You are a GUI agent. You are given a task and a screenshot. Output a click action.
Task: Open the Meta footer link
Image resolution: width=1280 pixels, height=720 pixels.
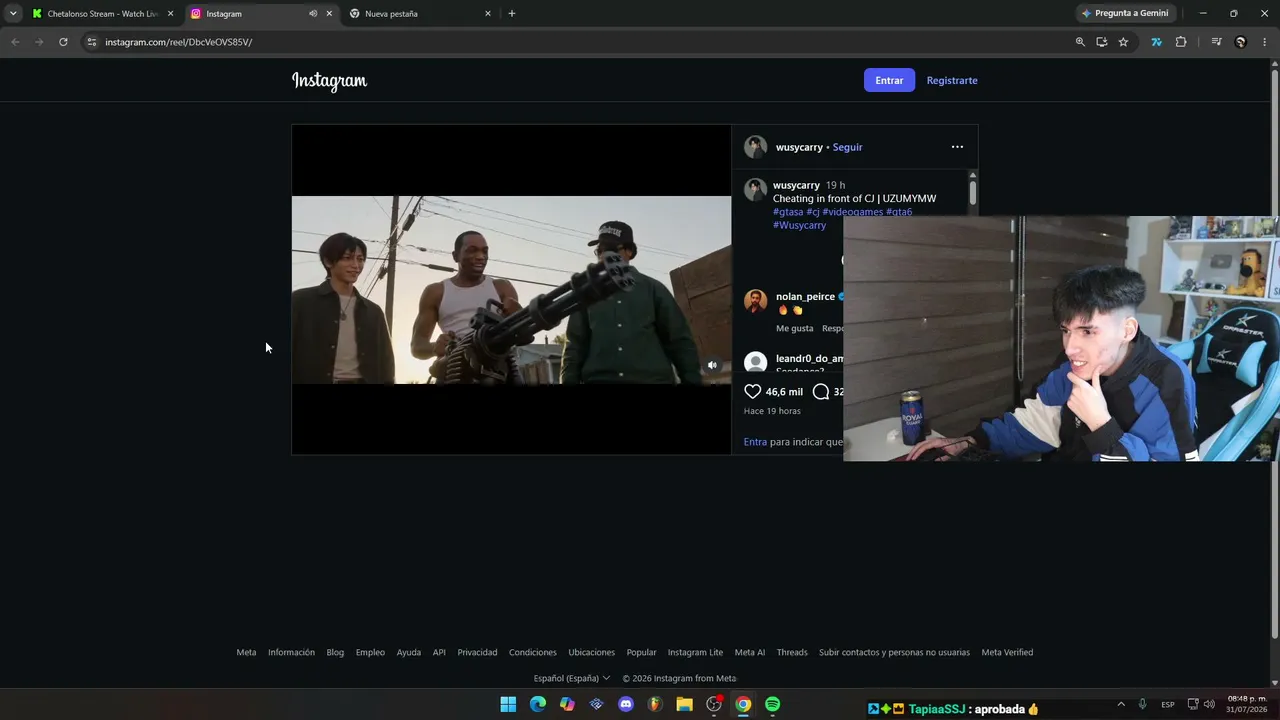(246, 652)
